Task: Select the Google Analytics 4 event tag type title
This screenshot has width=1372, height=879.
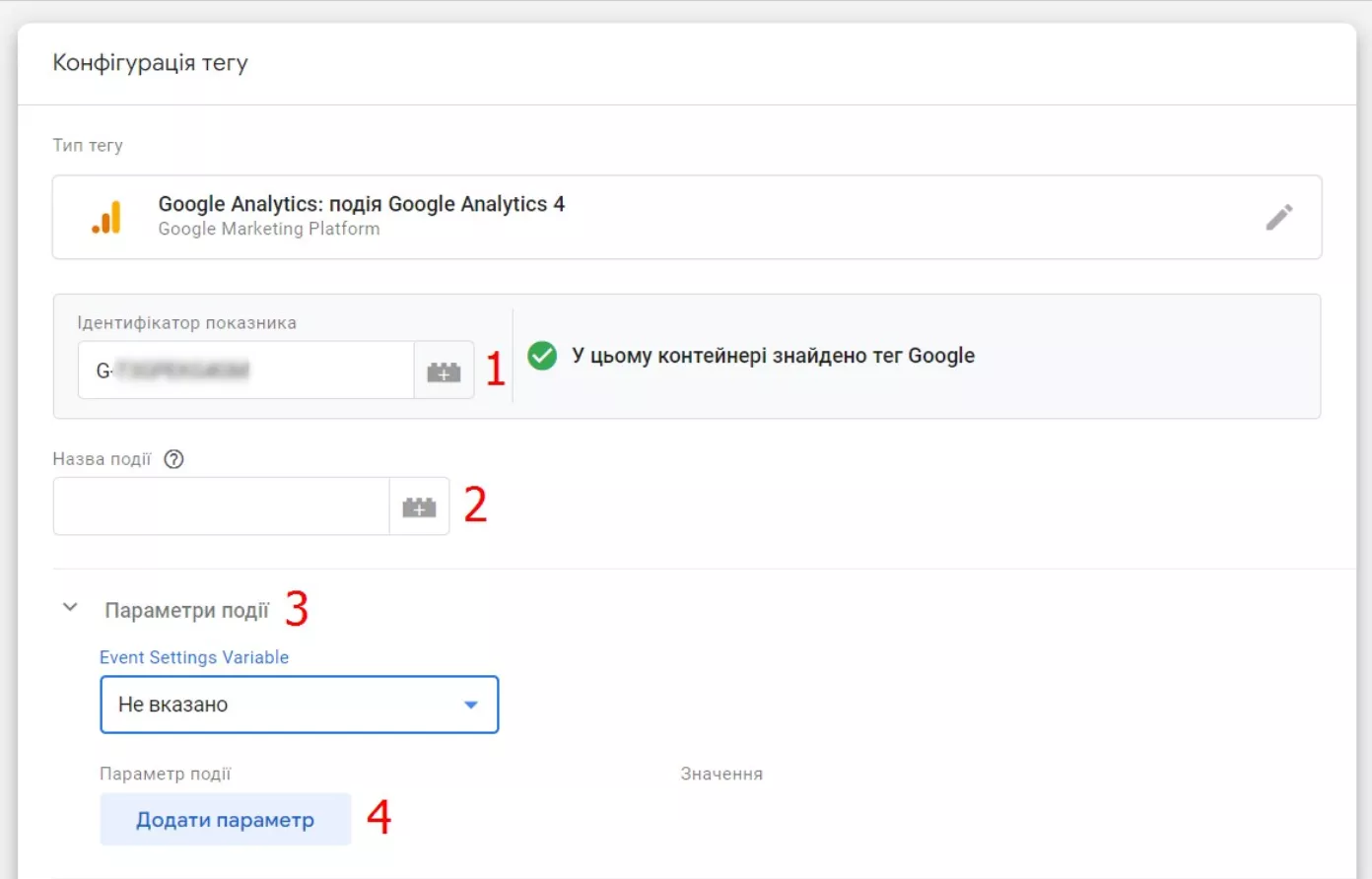Action: 361,204
